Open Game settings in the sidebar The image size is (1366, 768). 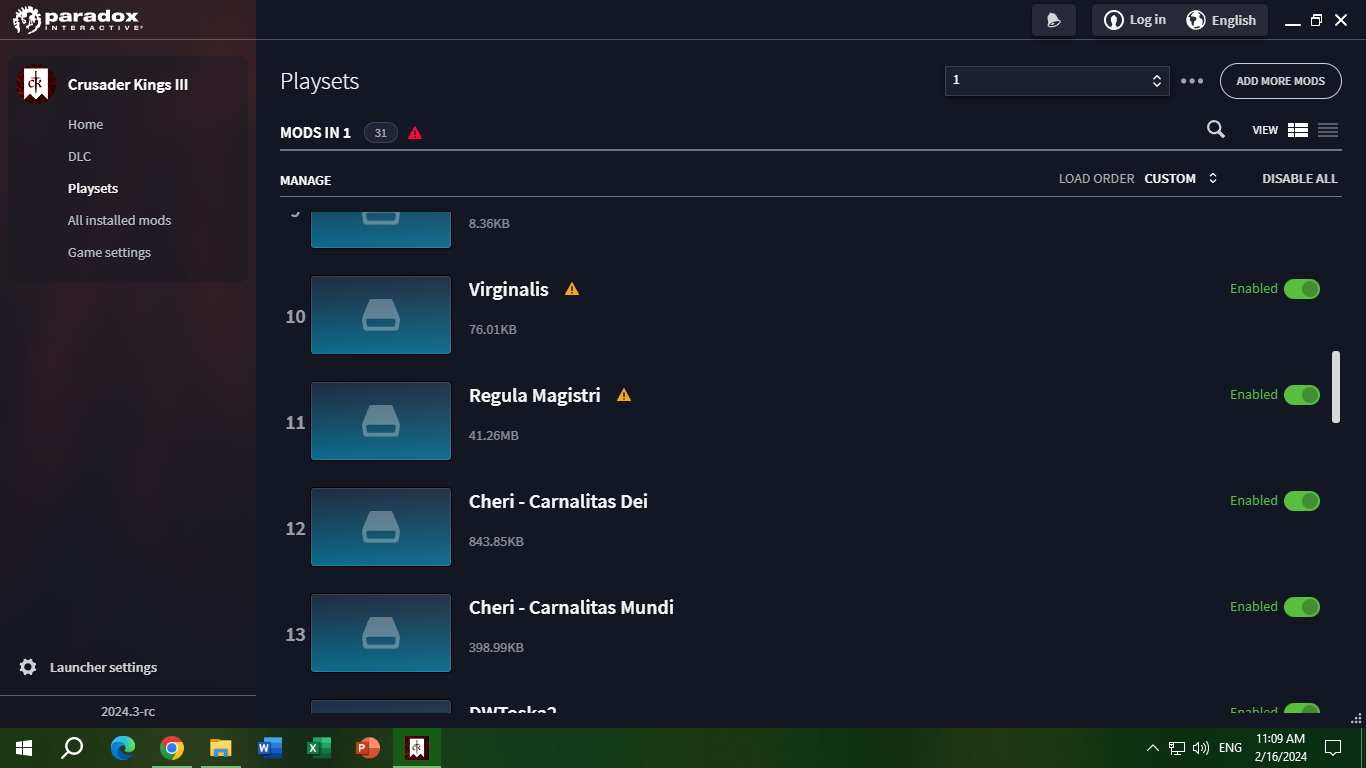pos(110,253)
